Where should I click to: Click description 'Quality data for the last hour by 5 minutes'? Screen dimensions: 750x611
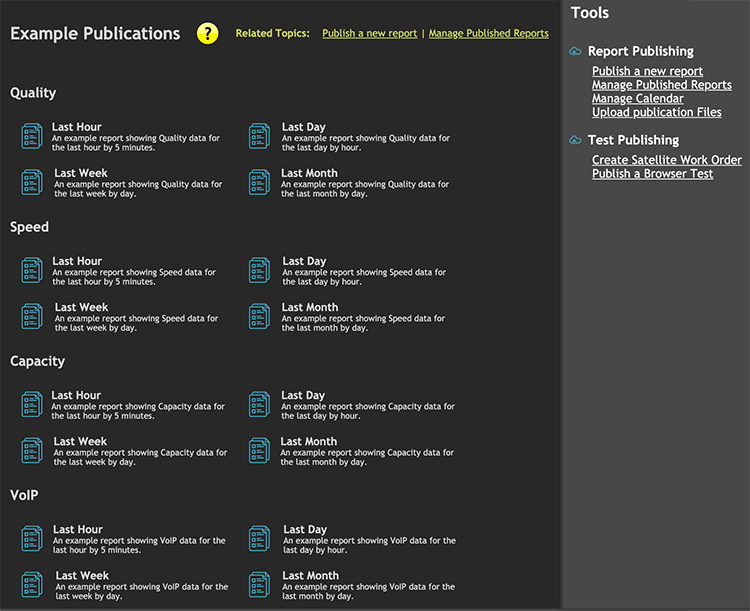[x=136, y=143]
